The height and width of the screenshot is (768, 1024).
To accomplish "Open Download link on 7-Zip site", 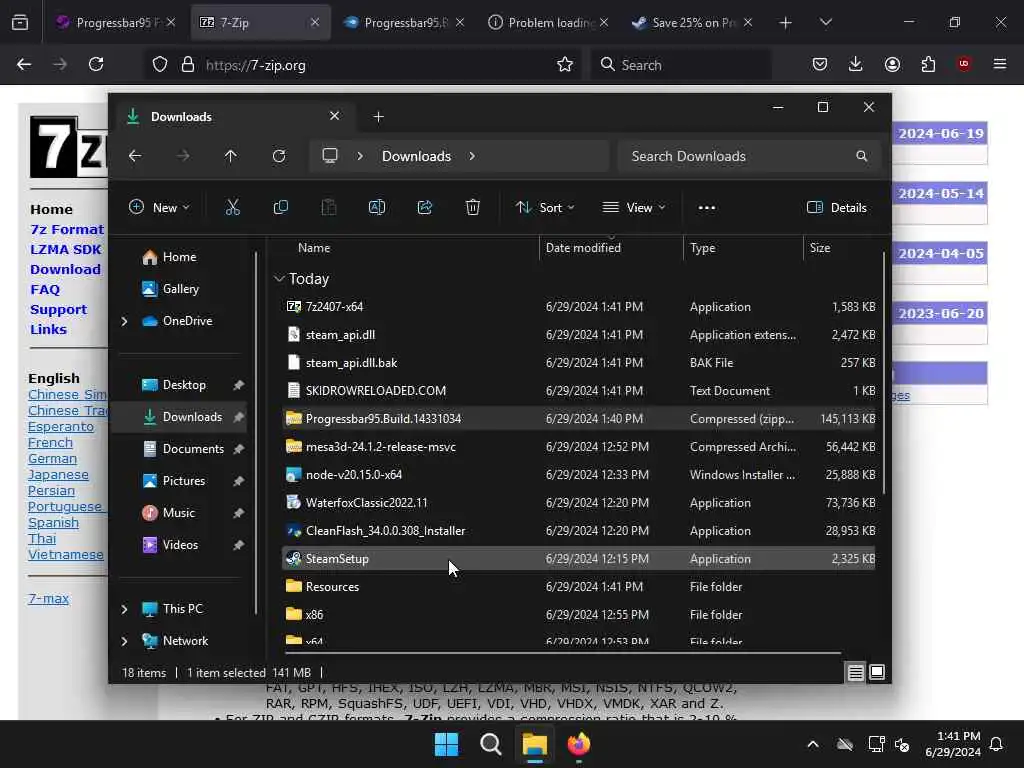I will pos(65,269).
